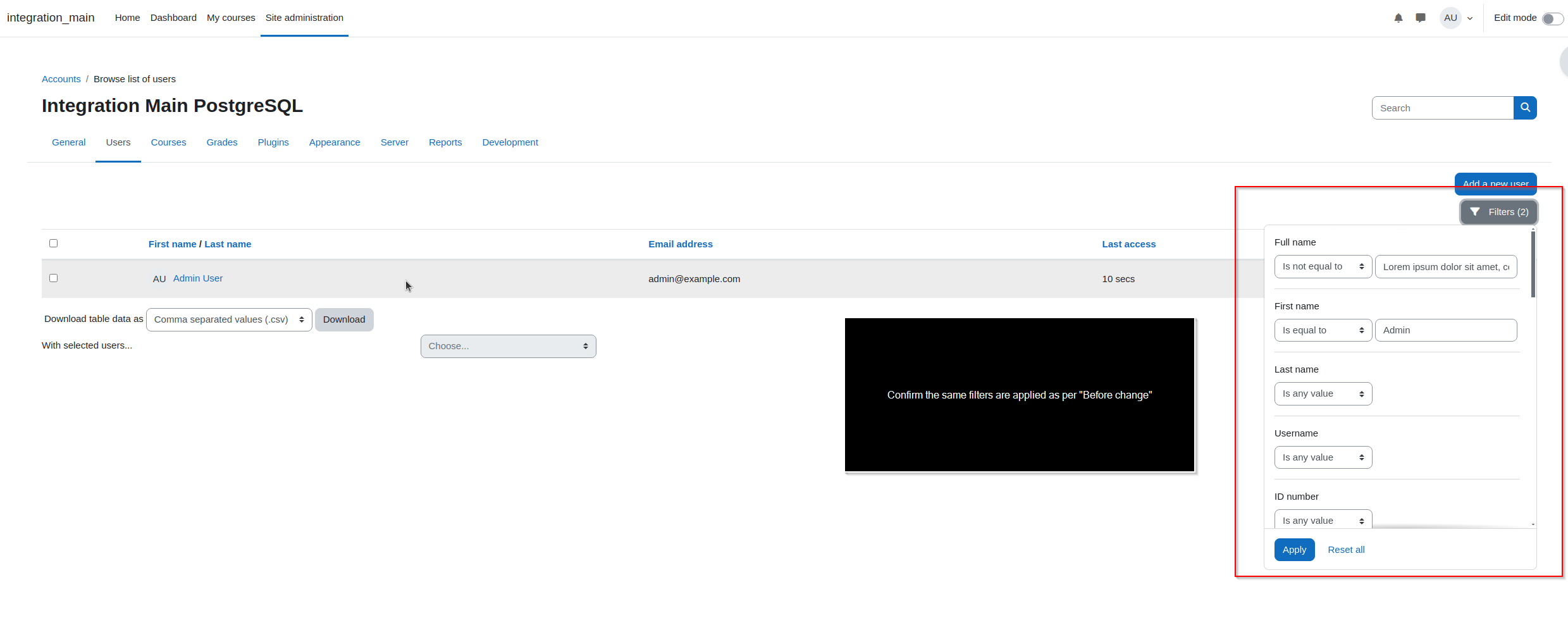Open the notifications bell icon
The image size is (1568, 625).
tap(1398, 18)
